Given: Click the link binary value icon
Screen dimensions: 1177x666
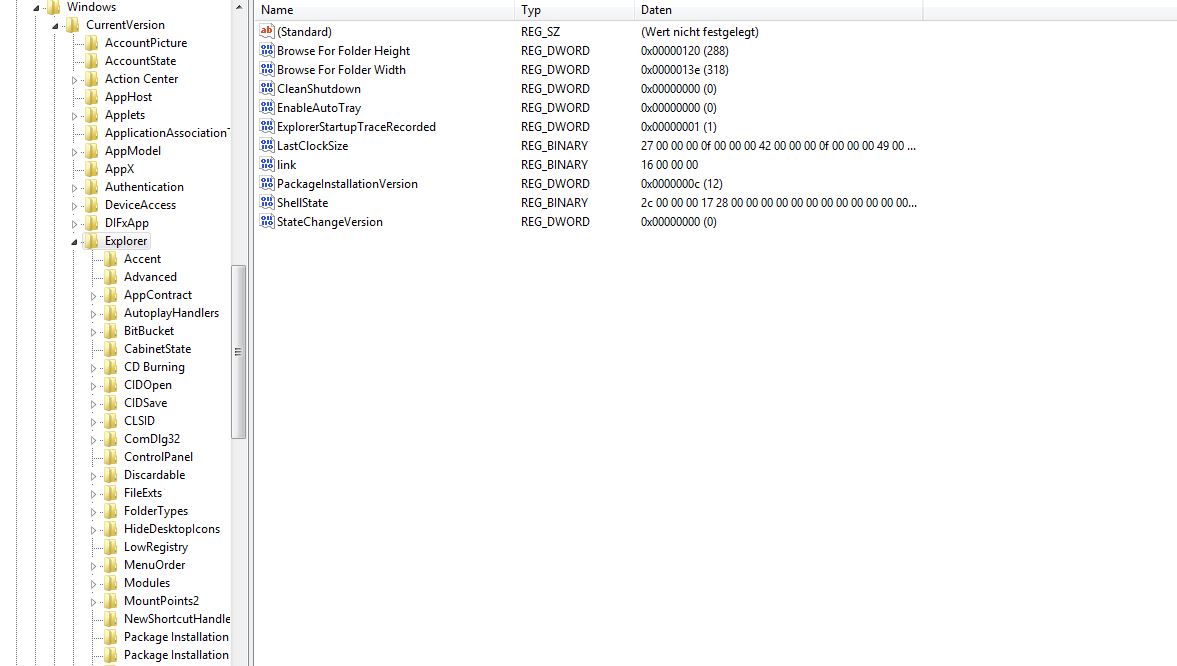Looking at the screenshot, I should tap(266, 164).
